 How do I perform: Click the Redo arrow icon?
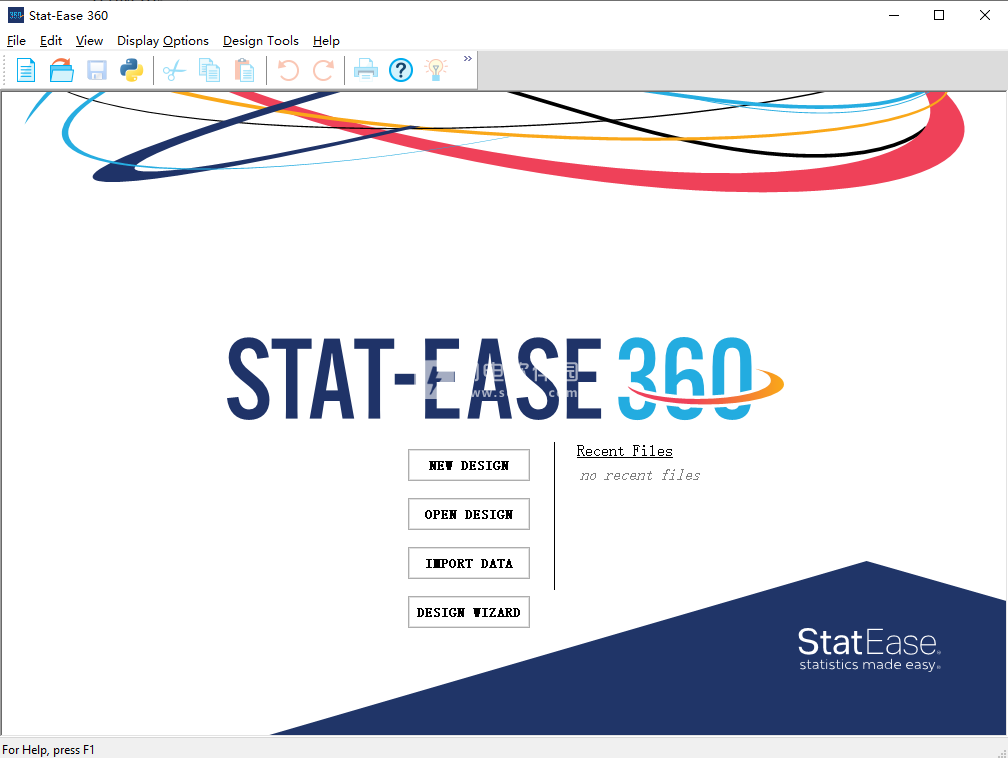(323, 70)
